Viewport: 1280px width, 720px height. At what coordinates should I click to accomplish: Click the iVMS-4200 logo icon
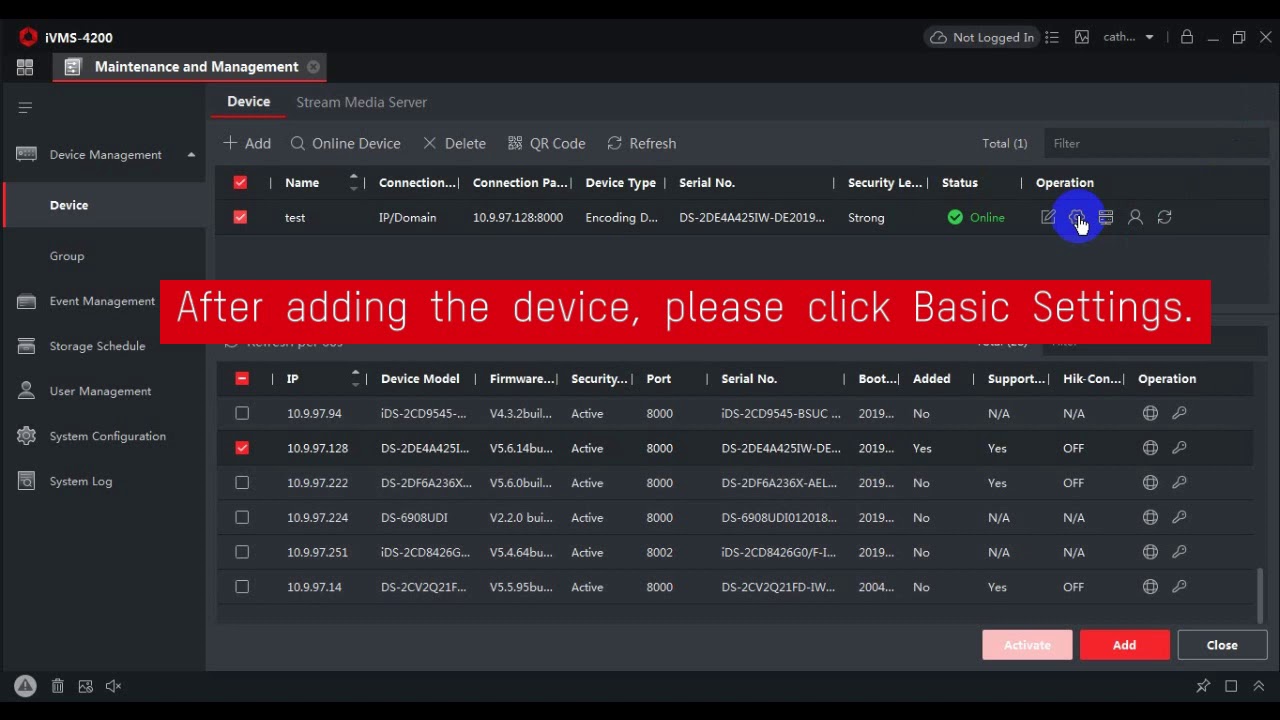coord(28,37)
